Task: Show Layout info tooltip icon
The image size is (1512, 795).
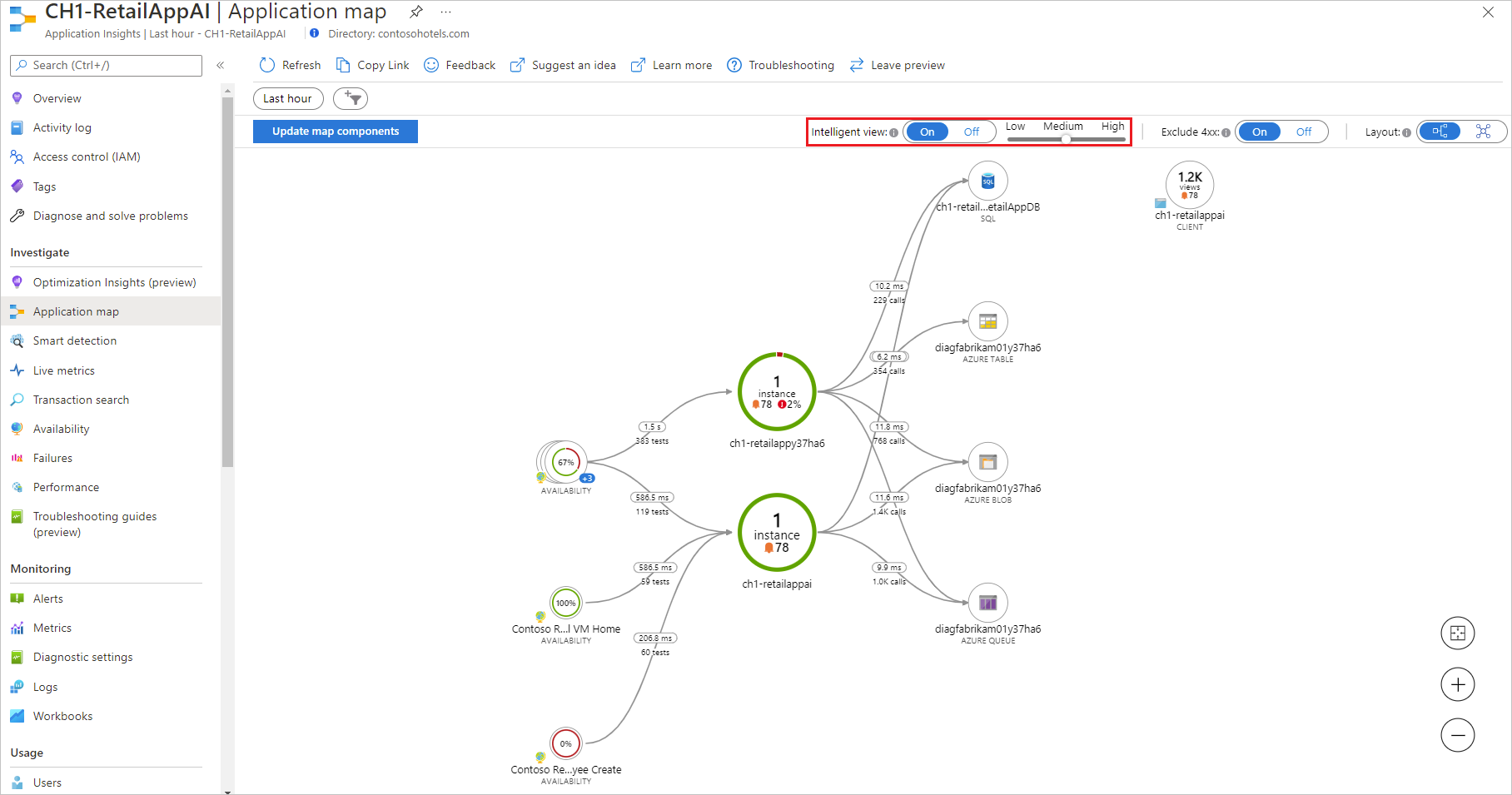Action: tap(1406, 132)
